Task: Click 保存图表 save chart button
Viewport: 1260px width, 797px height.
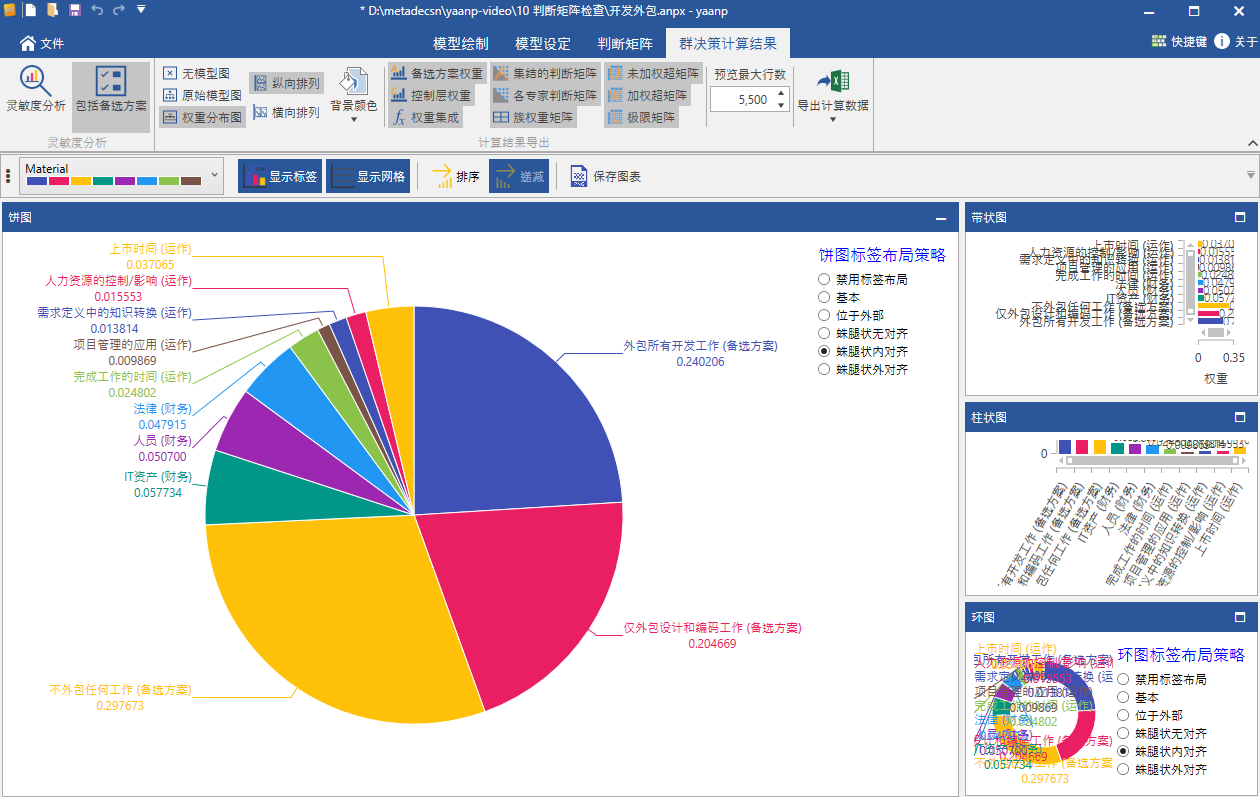Action: tap(606, 176)
